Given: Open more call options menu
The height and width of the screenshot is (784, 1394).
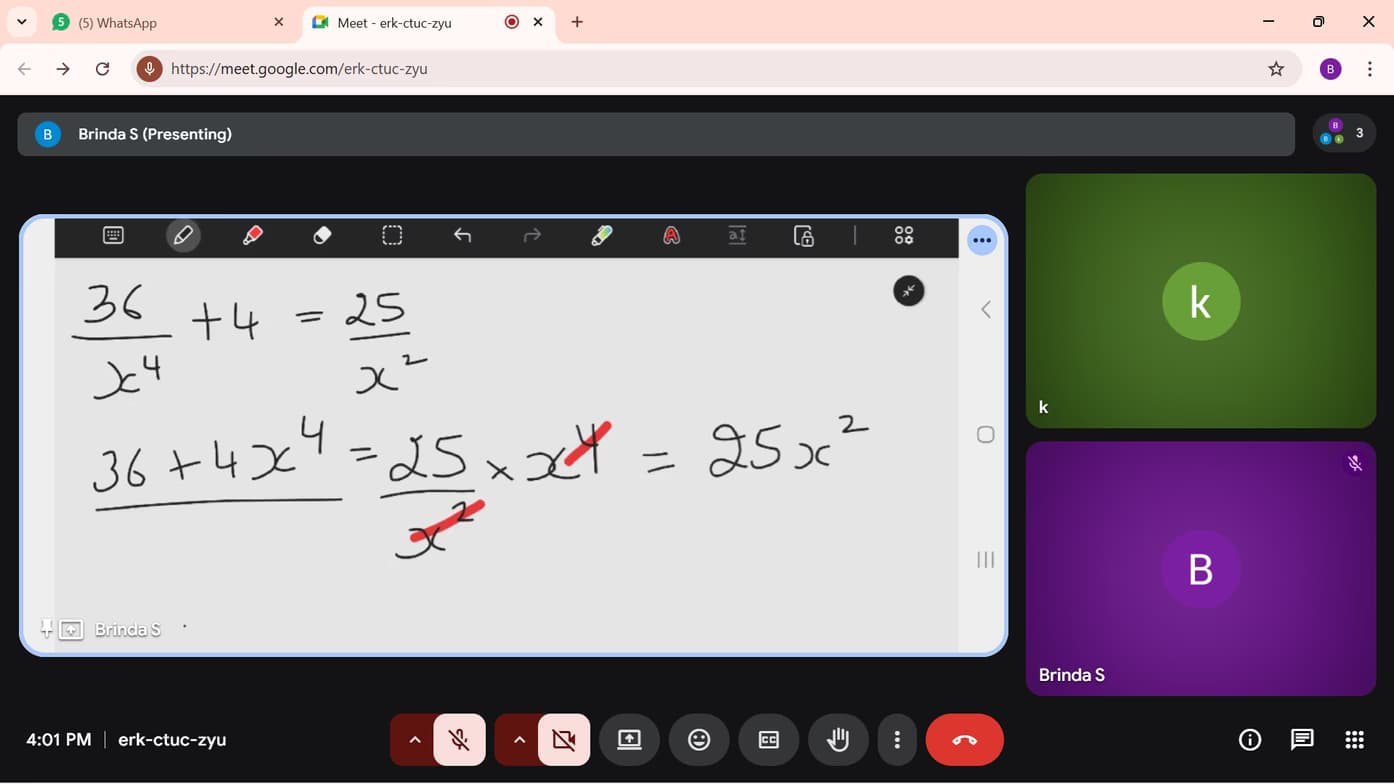Looking at the screenshot, I should (897, 739).
